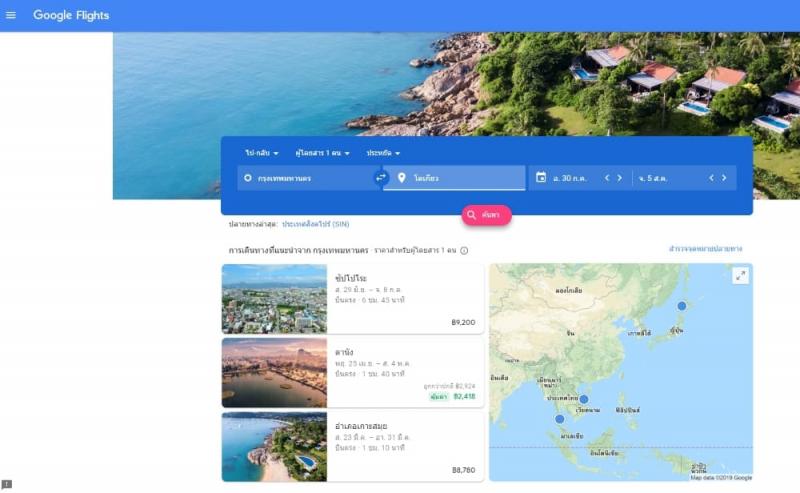Select the ฿2,418 discounted price
Image resolution: width=800 pixels, height=493 pixels.
tap(464, 396)
